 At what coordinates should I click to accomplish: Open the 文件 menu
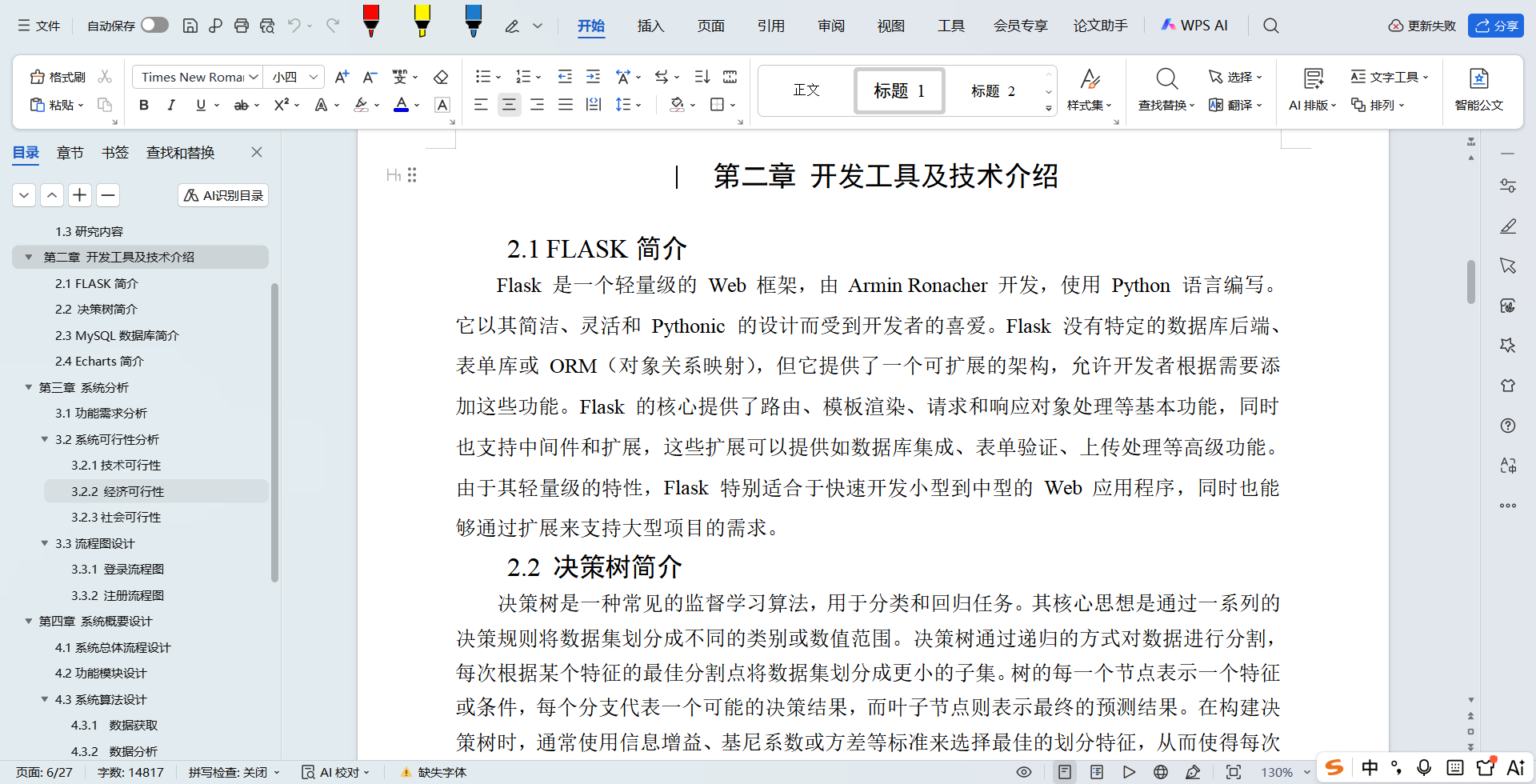click(39, 26)
